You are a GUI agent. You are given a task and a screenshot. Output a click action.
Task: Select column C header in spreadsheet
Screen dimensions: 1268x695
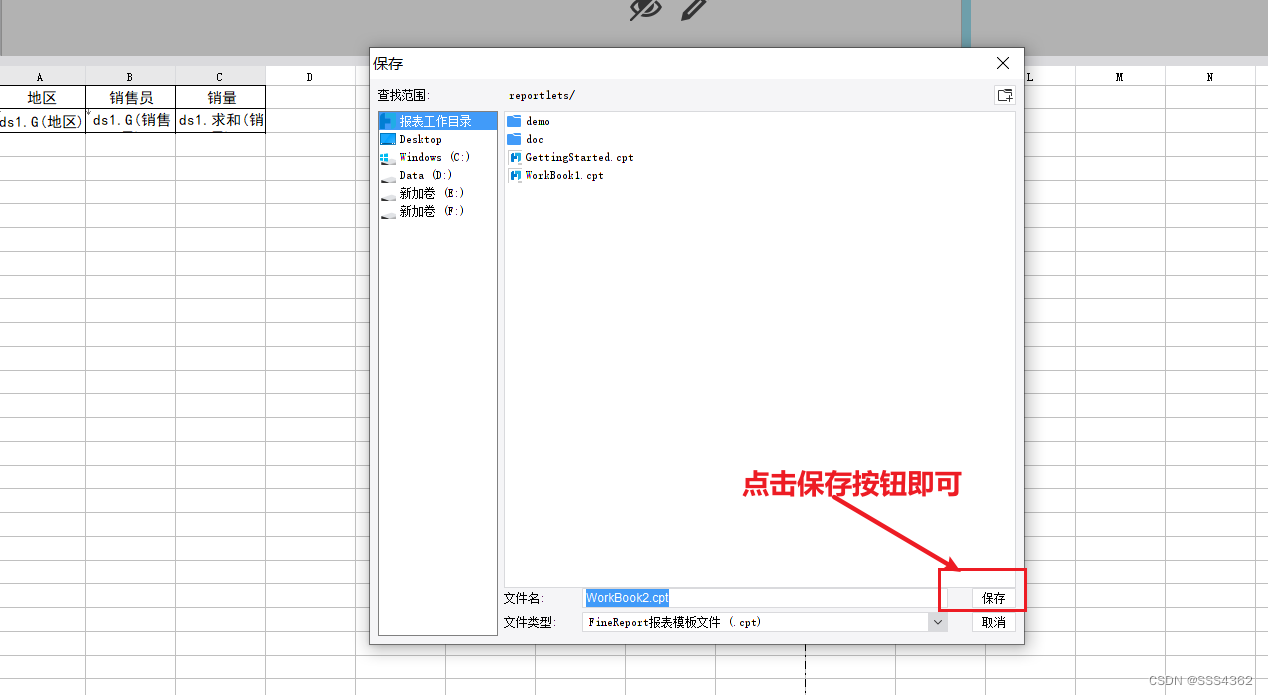click(220, 76)
